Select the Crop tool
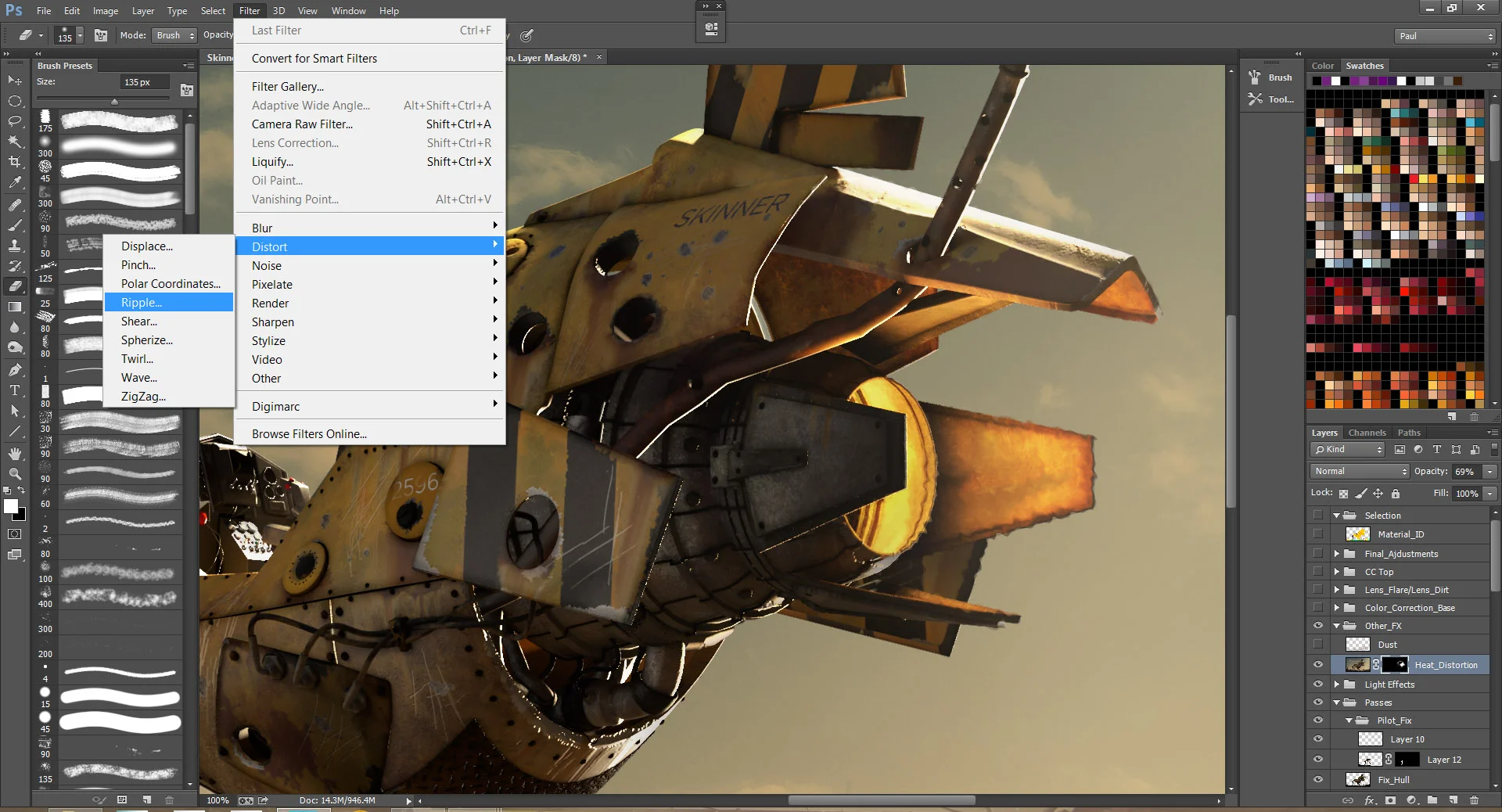Viewport: 1502px width, 812px height. pyautogui.click(x=15, y=162)
